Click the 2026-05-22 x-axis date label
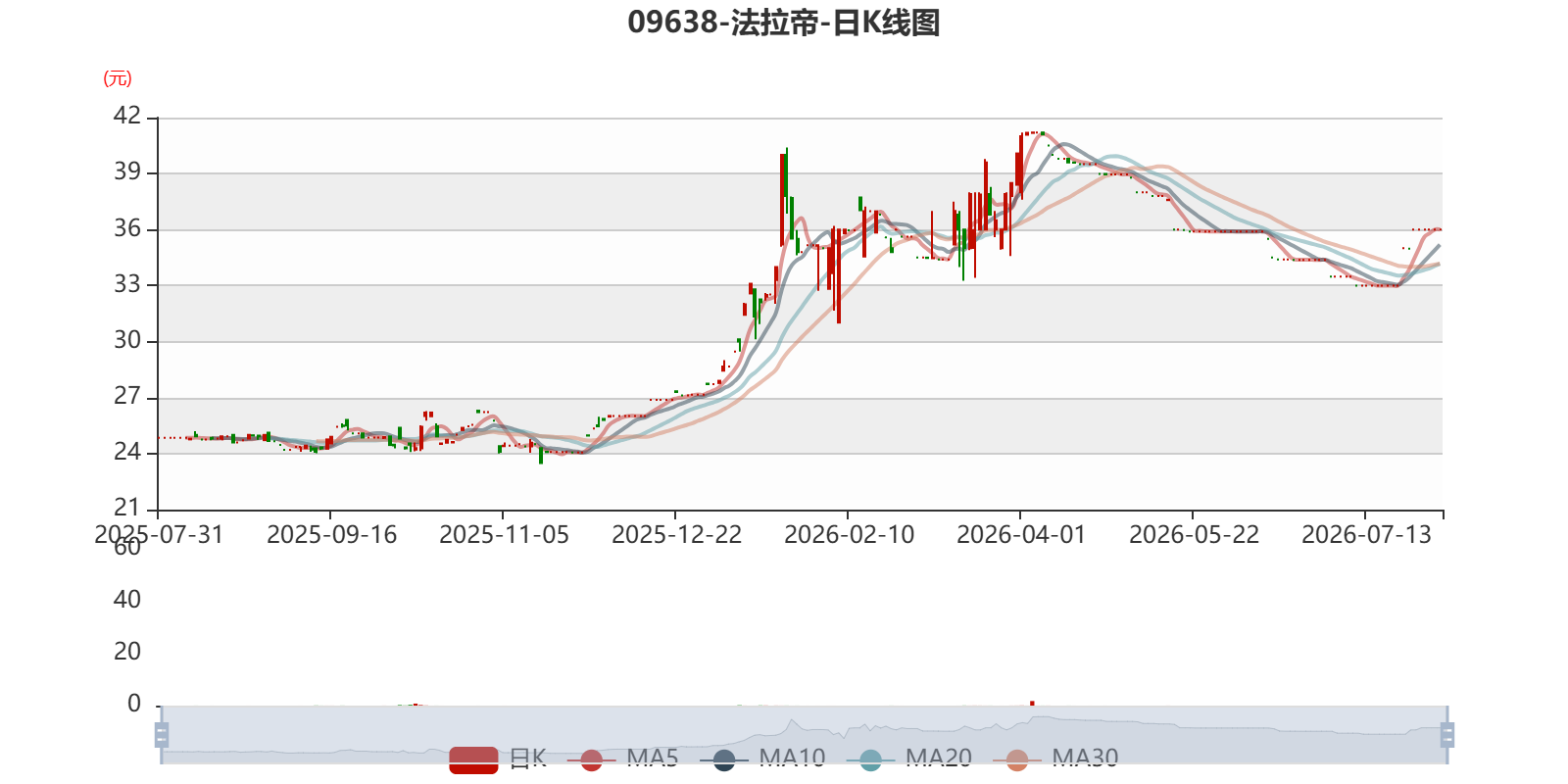This screenshot has width=1568, height=784. tap(1194, 535)
